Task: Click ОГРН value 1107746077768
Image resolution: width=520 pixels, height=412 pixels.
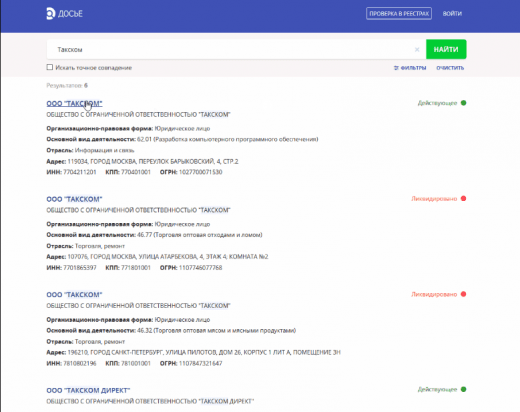Action: coord(201,268)
